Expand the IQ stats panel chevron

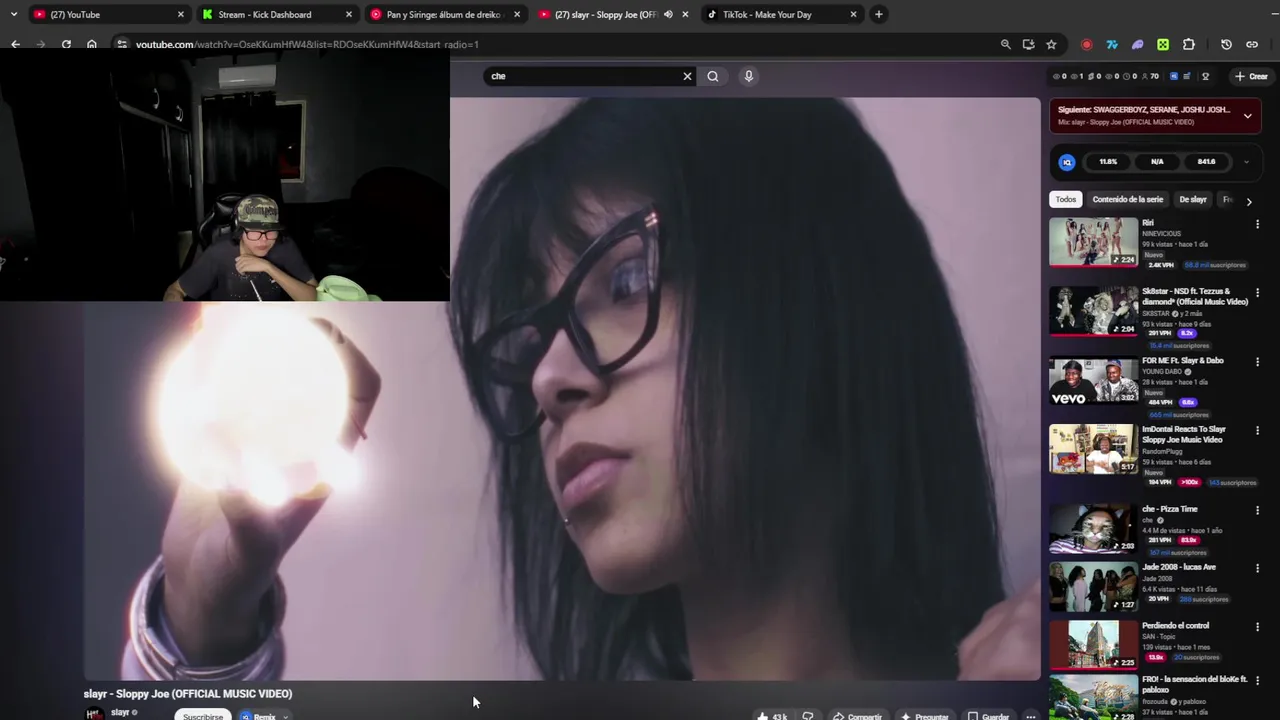[x=1246, y=162]
